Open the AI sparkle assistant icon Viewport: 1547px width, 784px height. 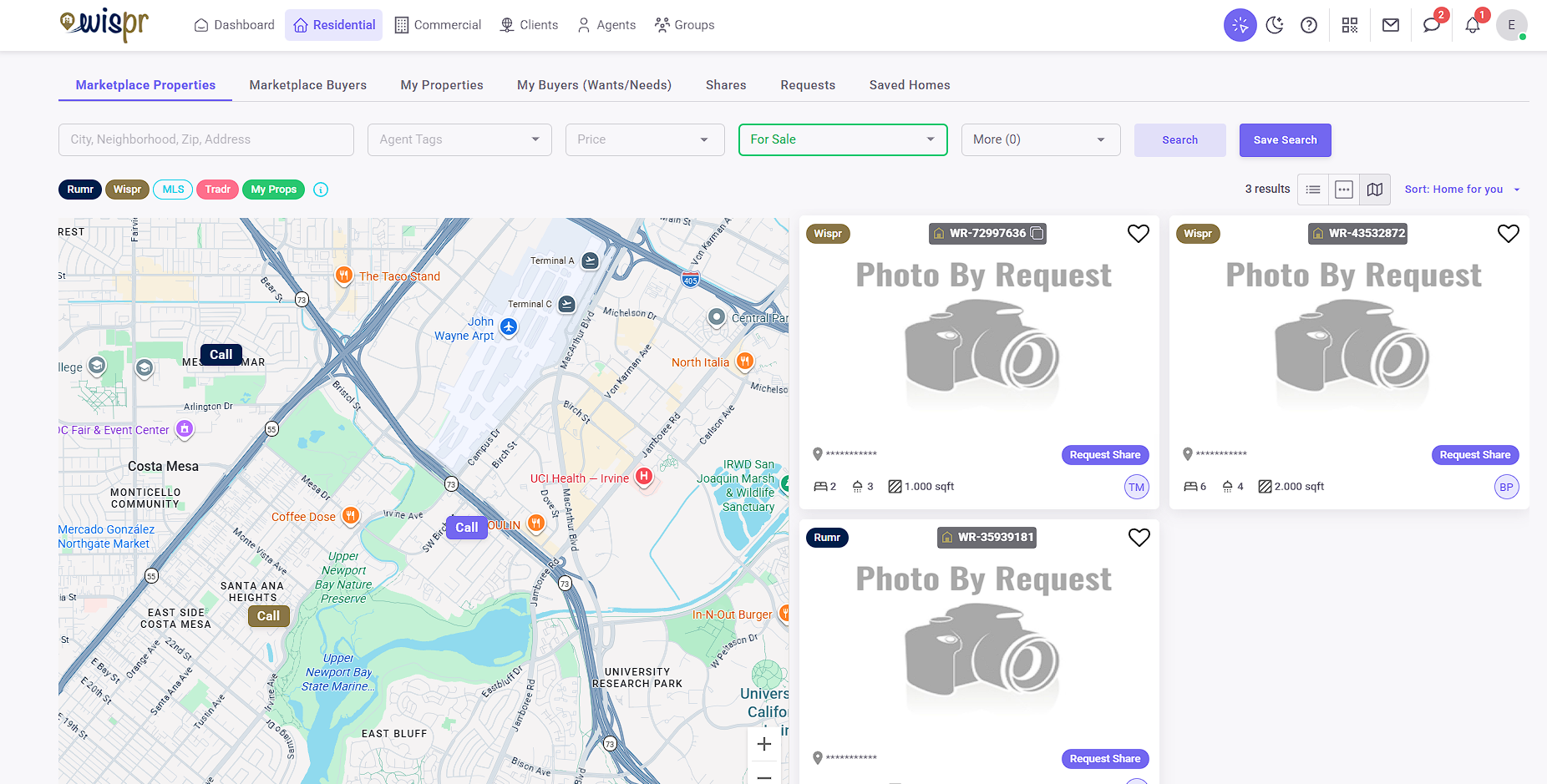(1240, 25)
